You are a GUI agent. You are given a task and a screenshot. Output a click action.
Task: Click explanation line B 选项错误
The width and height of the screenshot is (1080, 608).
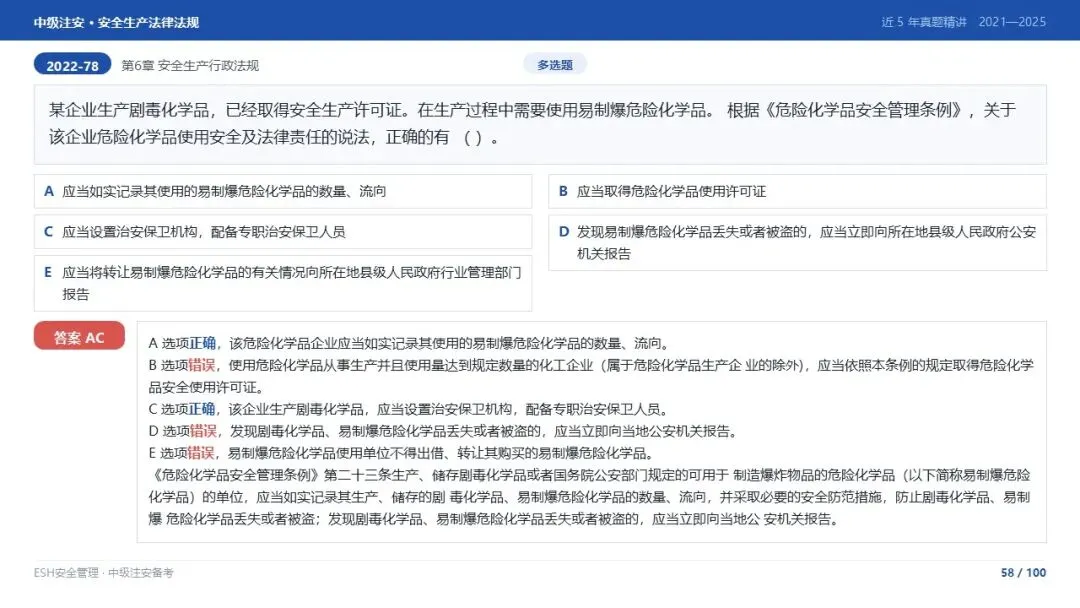[x=591, y=376]
